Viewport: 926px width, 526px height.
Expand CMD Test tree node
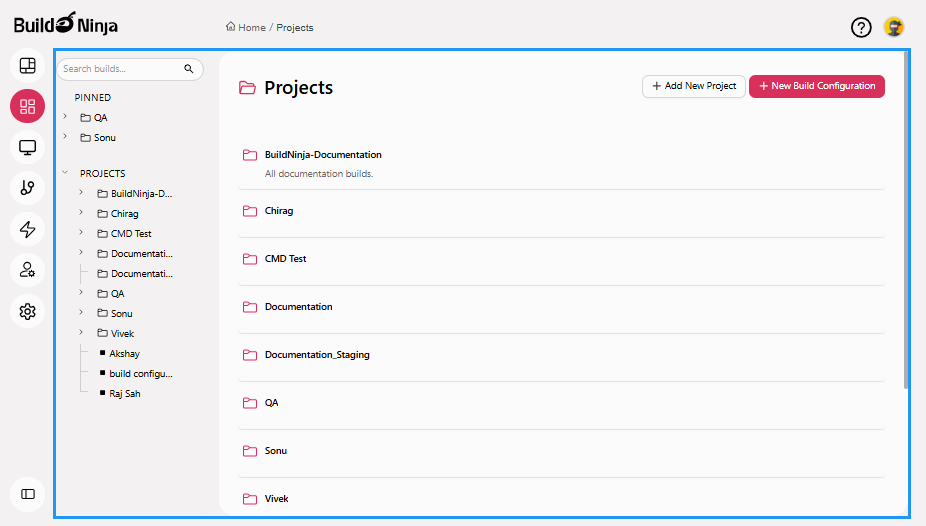[81, 233]
